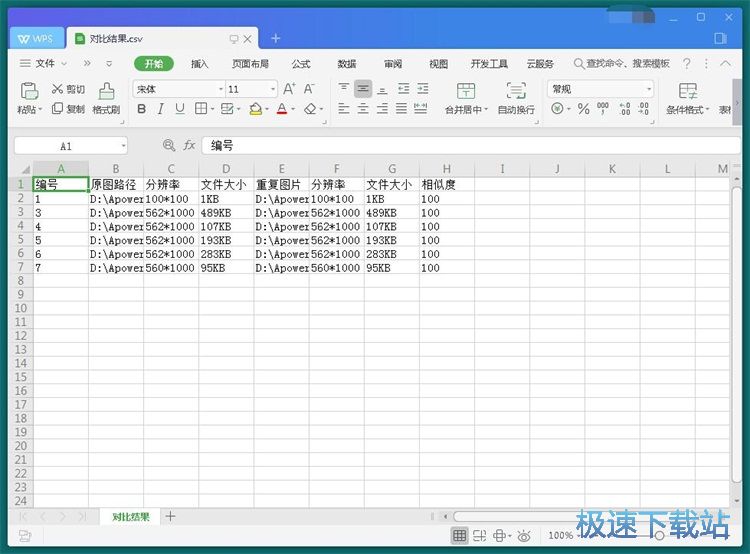Toggle middle vertical alignment
This screenshot has height=554, width=750.
point(363,89)
